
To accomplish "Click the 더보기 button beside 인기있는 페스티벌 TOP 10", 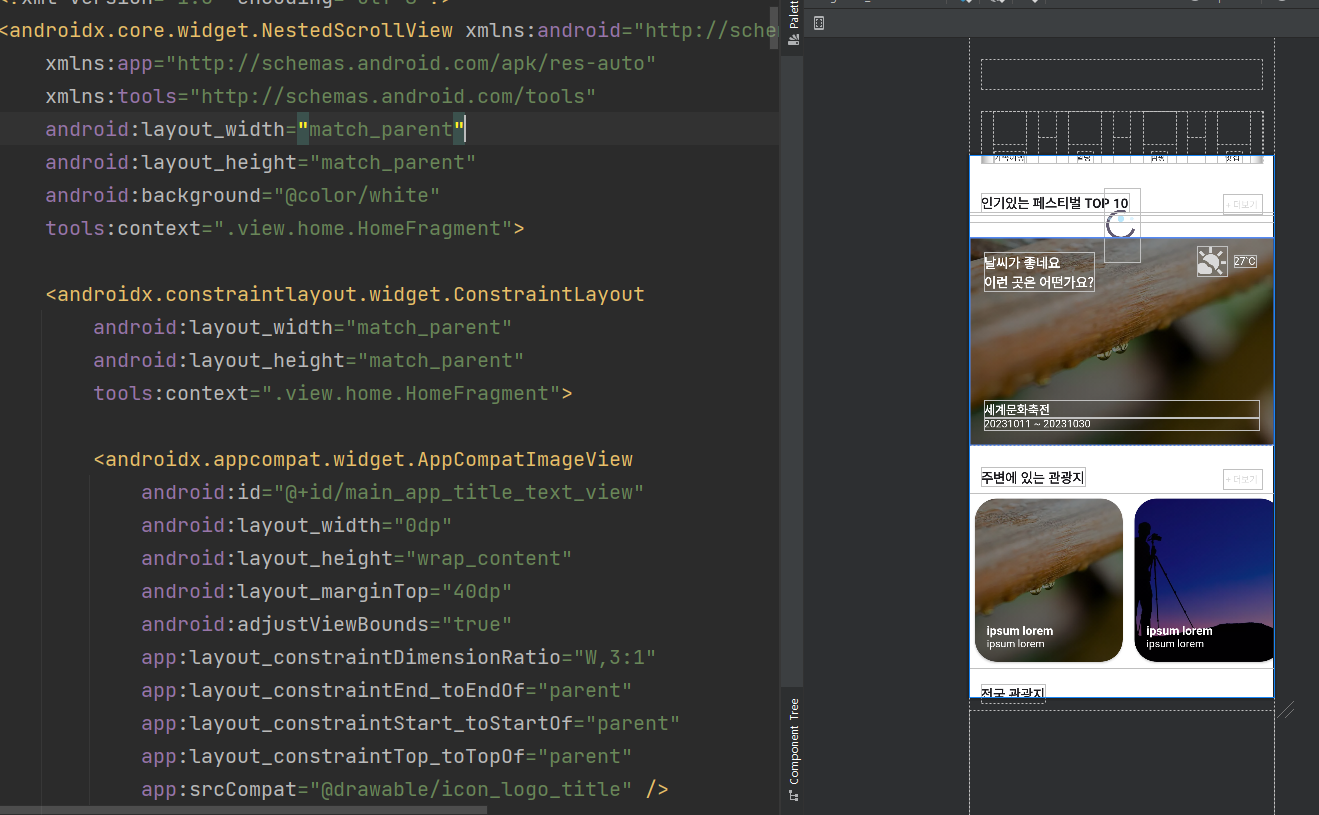I will [1243, 204].
